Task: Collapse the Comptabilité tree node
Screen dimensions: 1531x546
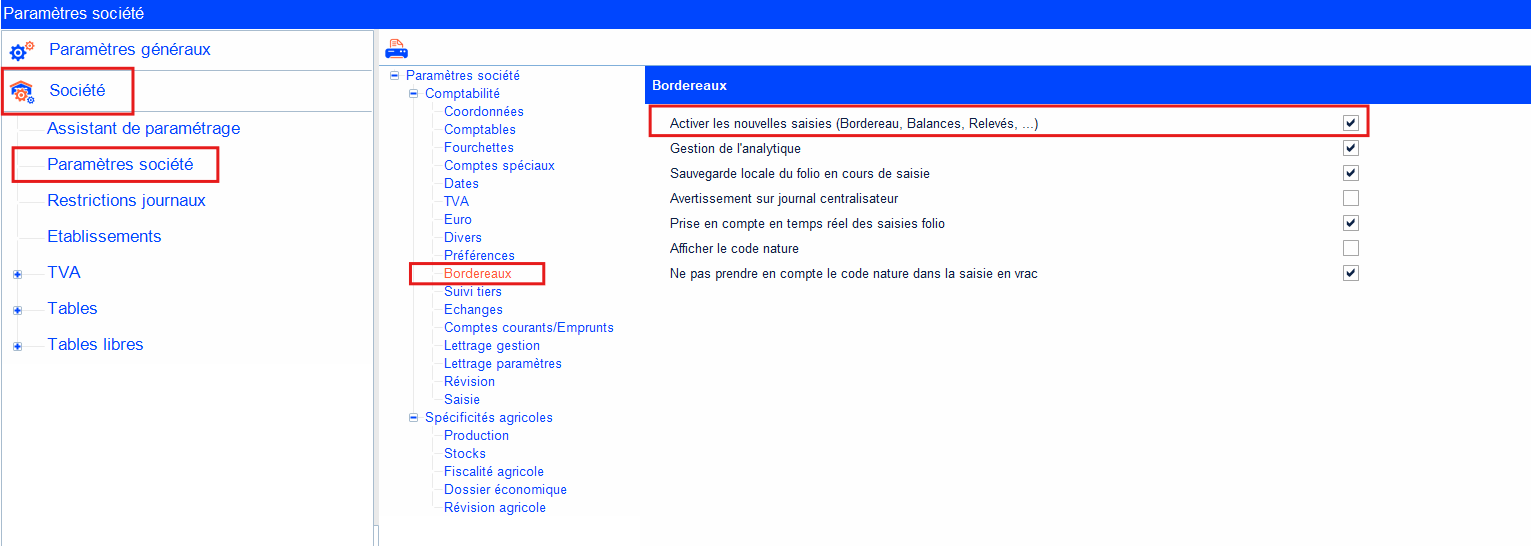Action: tap(414, 94)
